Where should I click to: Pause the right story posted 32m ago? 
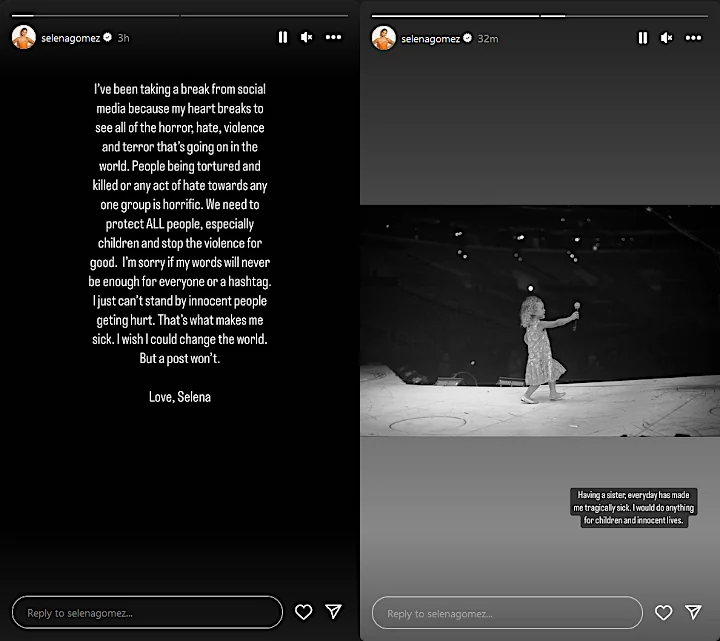click(643, 38)
